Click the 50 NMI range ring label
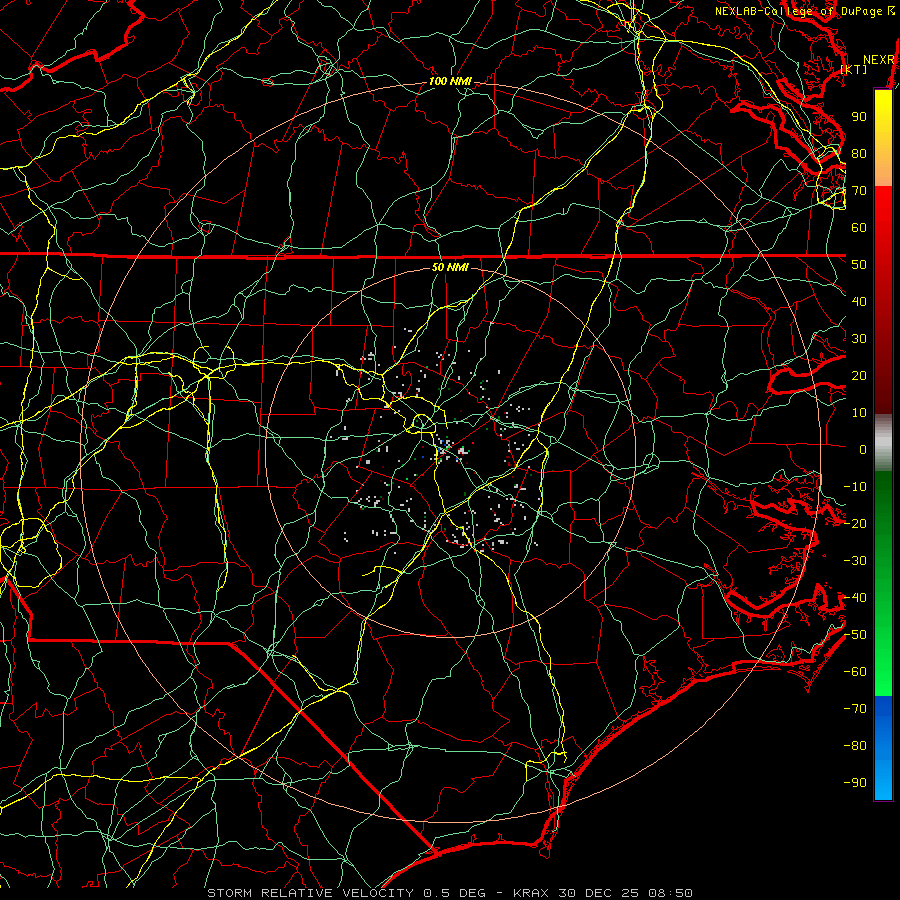900x900 pixels. (450, 267)
